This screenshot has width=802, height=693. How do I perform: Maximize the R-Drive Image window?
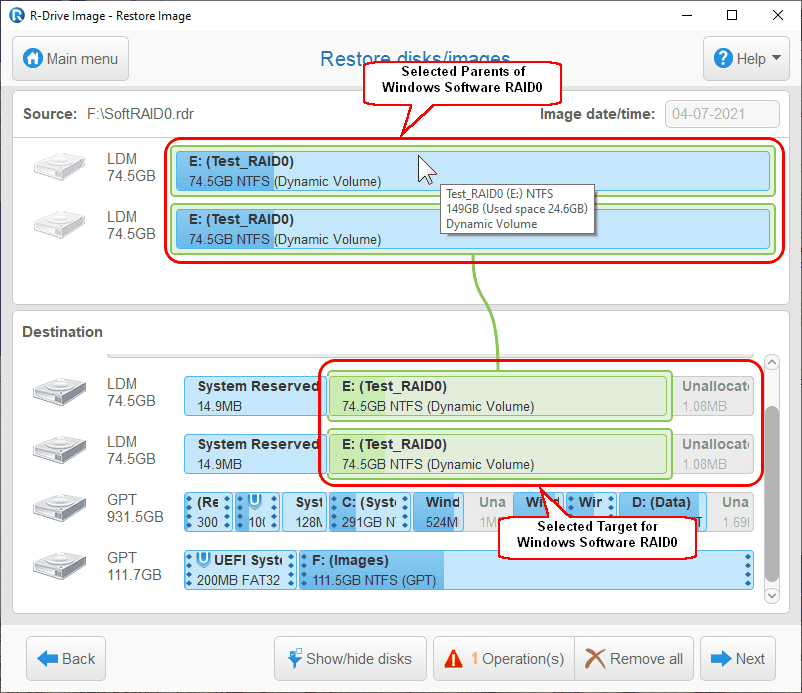(x=732, y=15)
